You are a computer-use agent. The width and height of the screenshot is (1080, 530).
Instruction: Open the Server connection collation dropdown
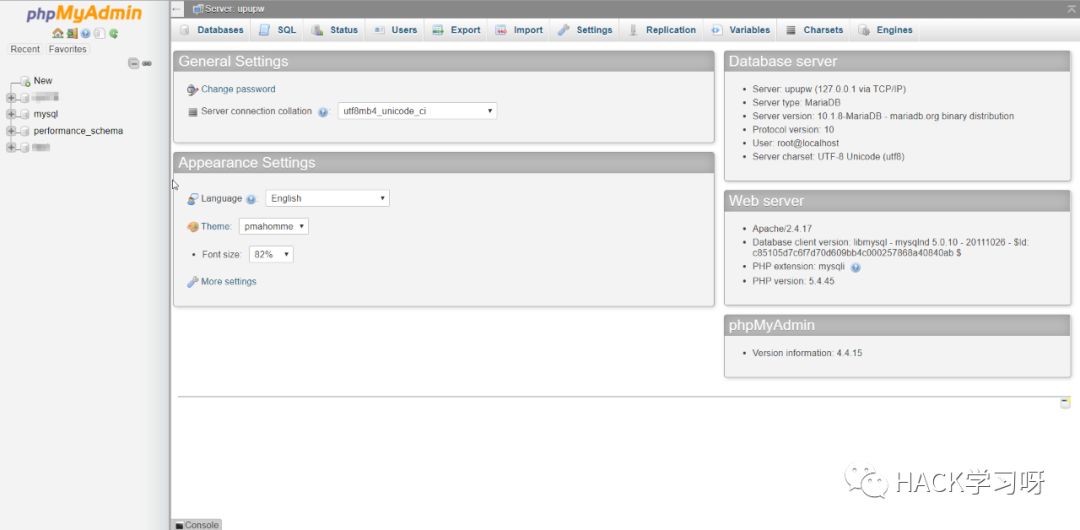coord(417,111)
